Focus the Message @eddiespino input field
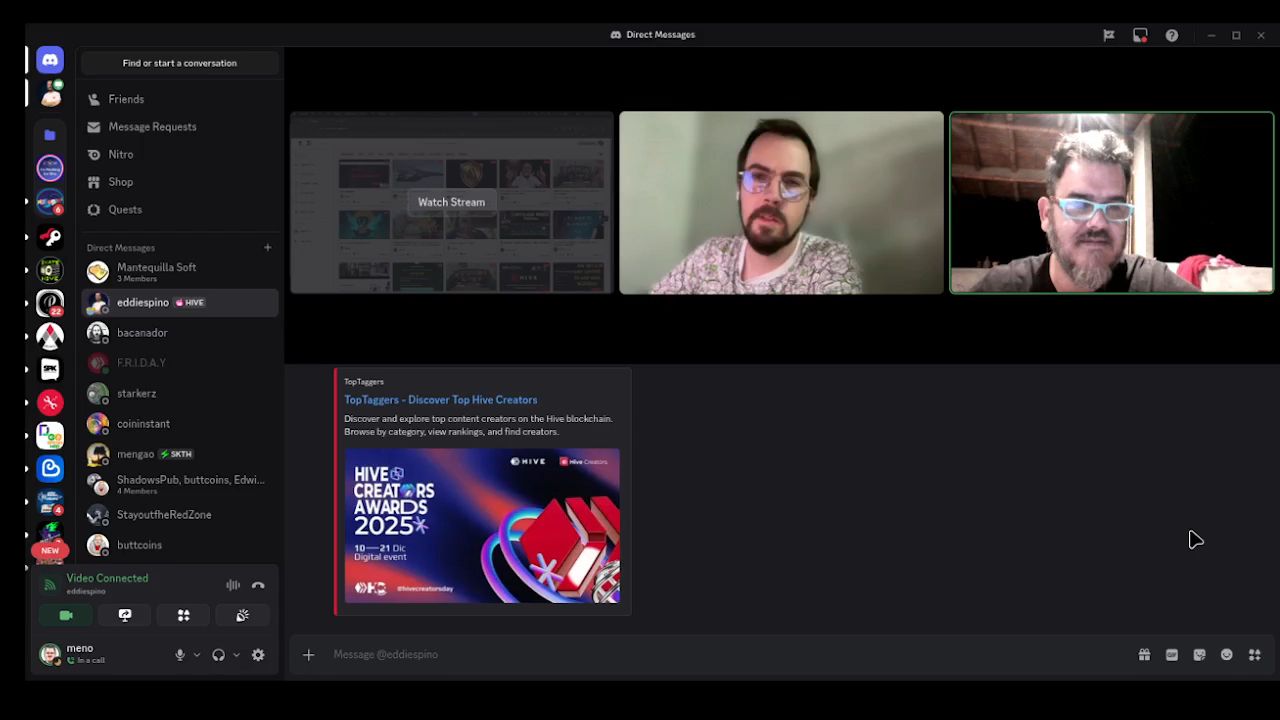 coord(730,655)
